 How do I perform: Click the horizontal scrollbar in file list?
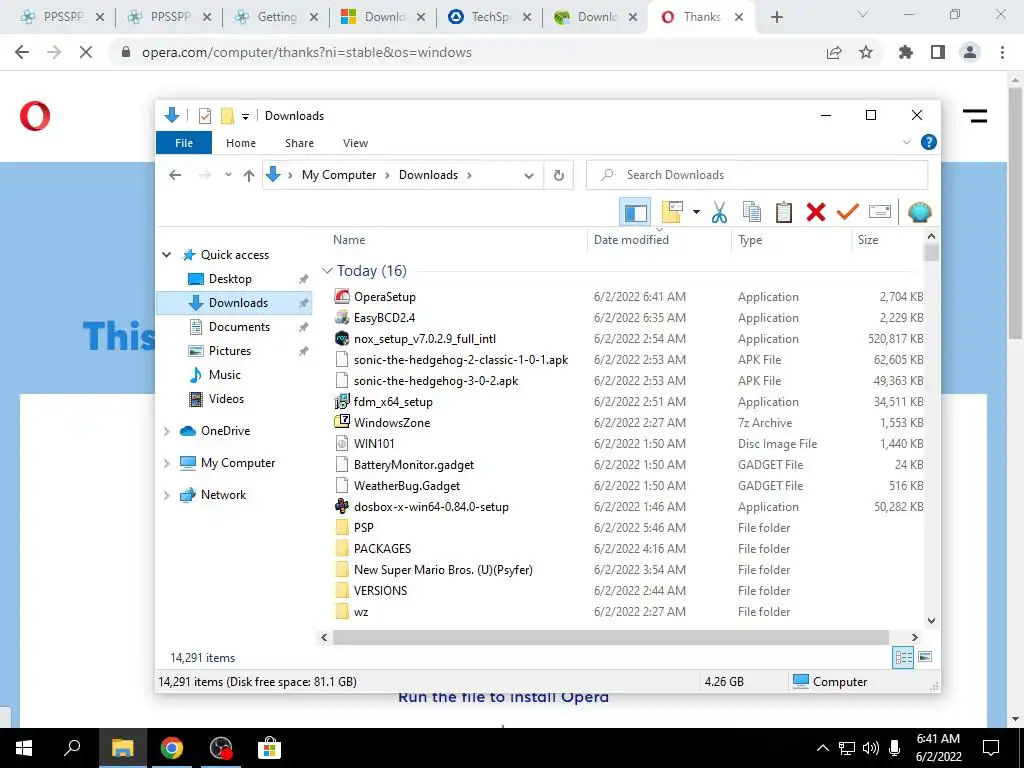click(x=611, y=637)
